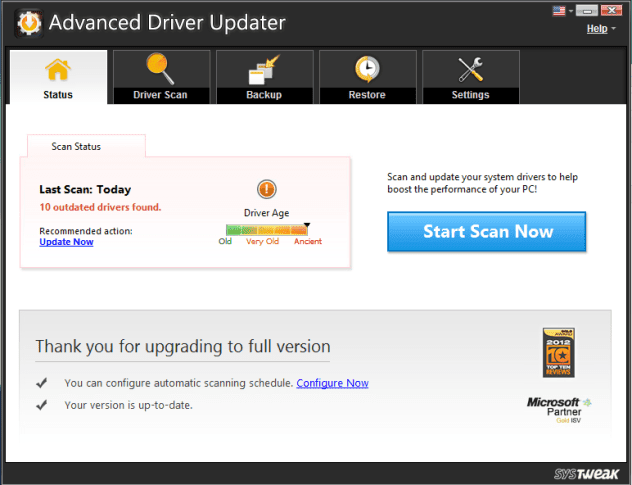Expand the Help dropdown arrow
This screenshot has width=632, height=485.
click(x=613, y=29)
